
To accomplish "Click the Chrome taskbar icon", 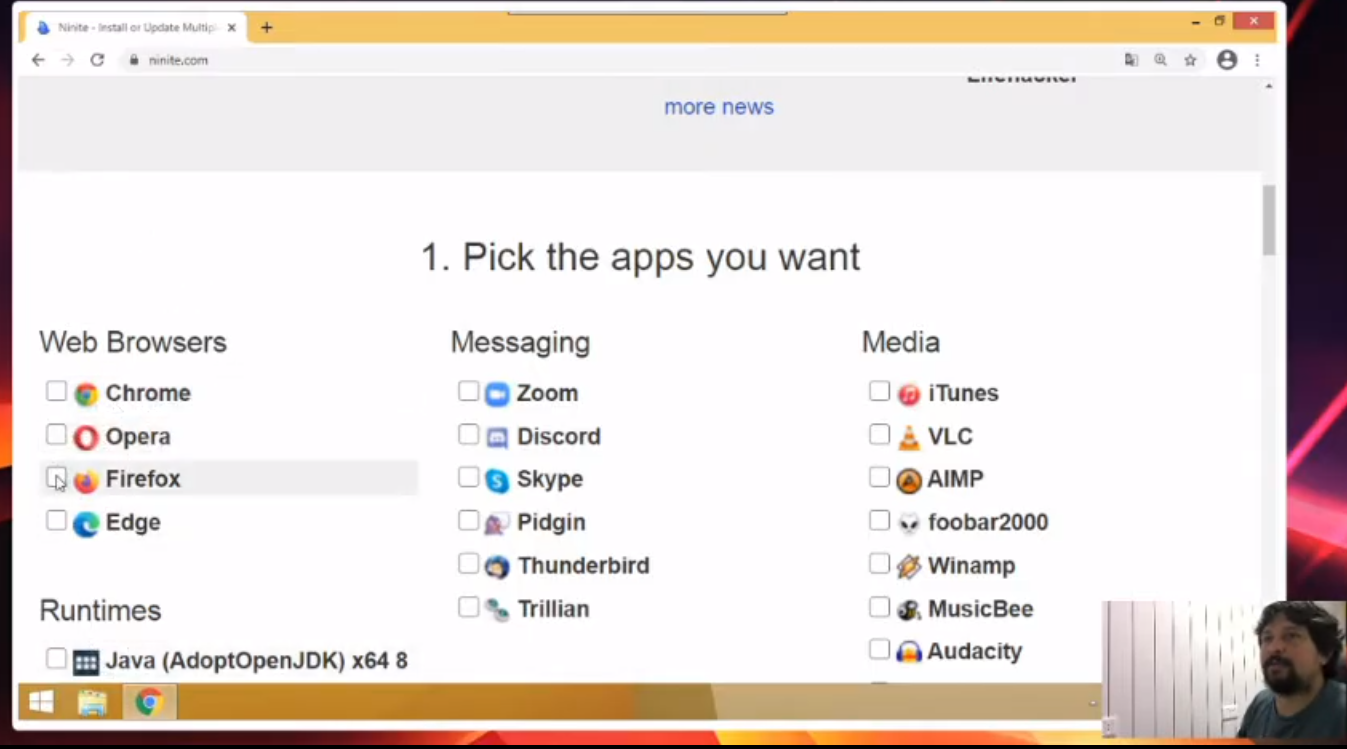I will tap(149, 702).
